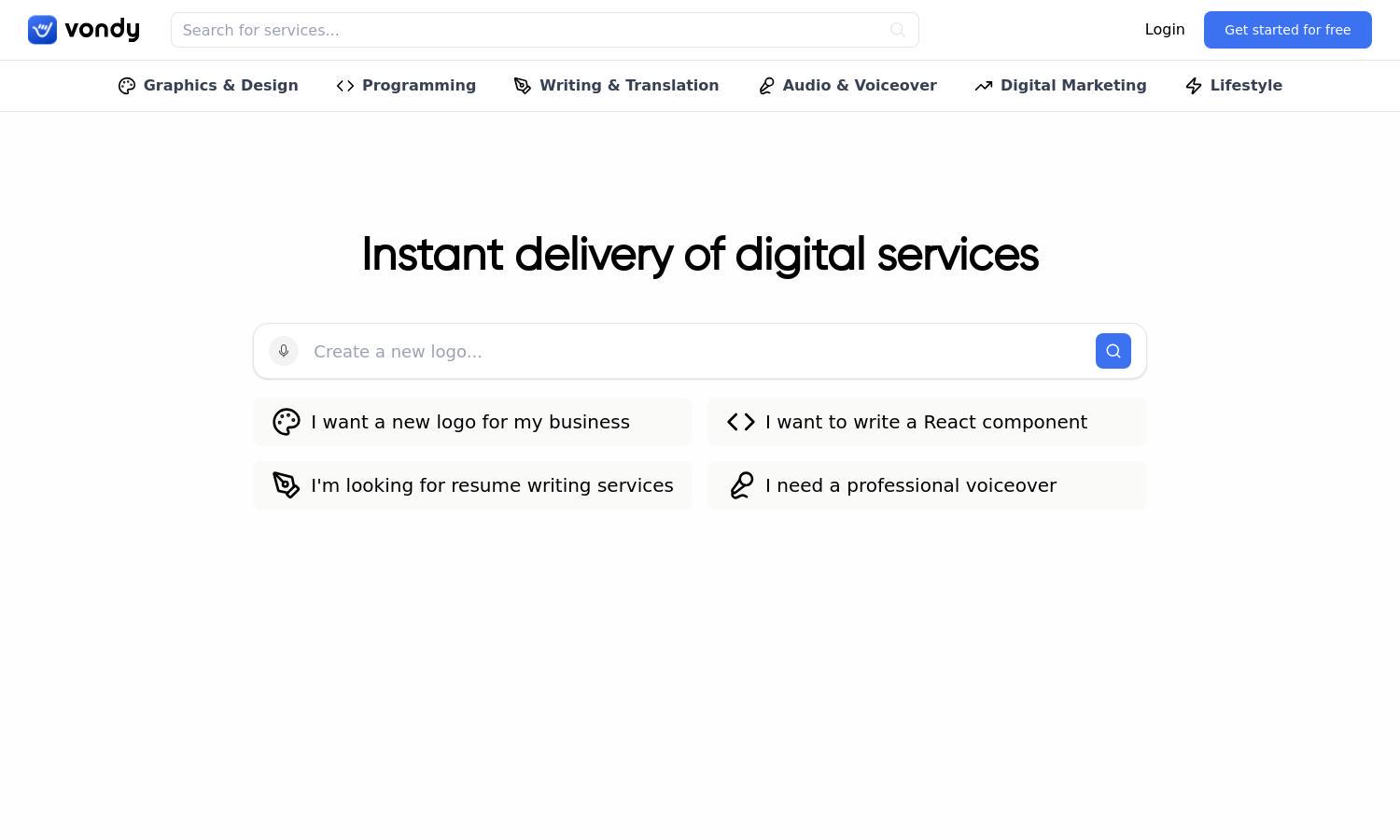Click the pen nib icon beside Writing & Translation
The height and width of the screenshot is (840, 1400).
pyautogui.click(x=523, y=86)
